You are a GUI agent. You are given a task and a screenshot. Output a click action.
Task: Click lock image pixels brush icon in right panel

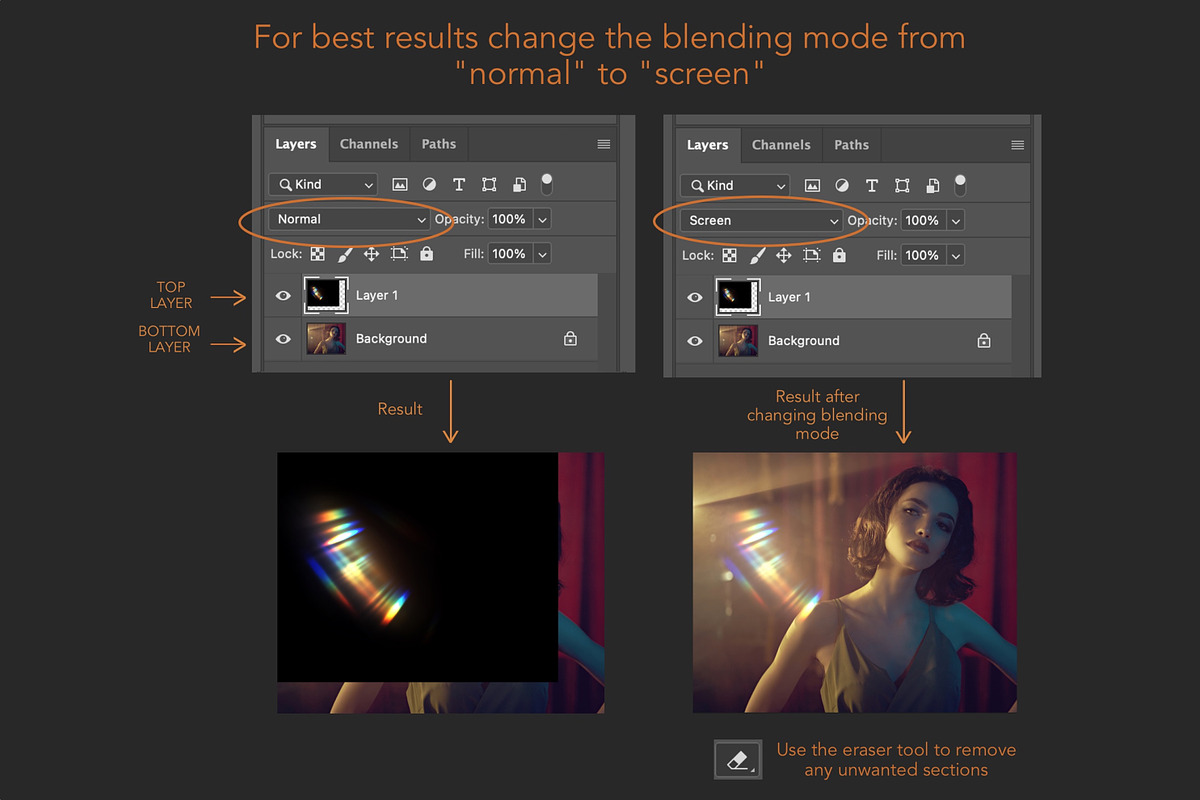(757, 256)
